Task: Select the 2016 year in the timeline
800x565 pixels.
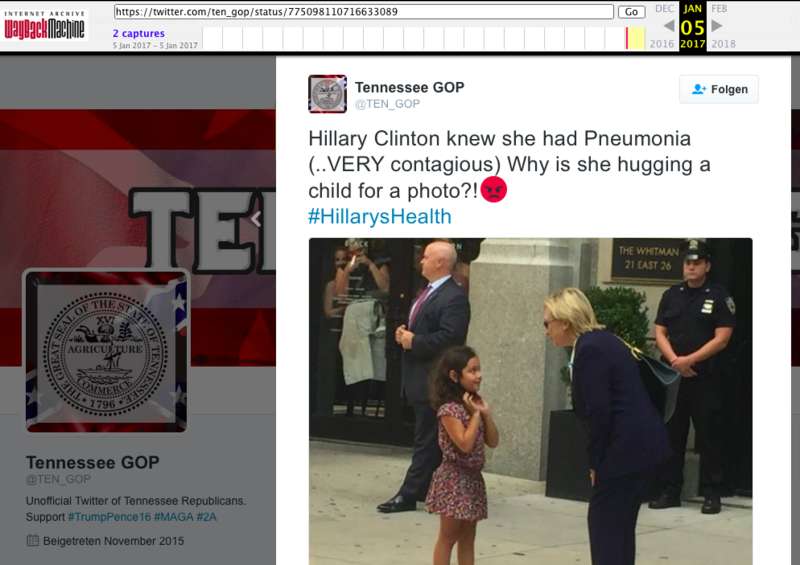Action: [662, 44]
